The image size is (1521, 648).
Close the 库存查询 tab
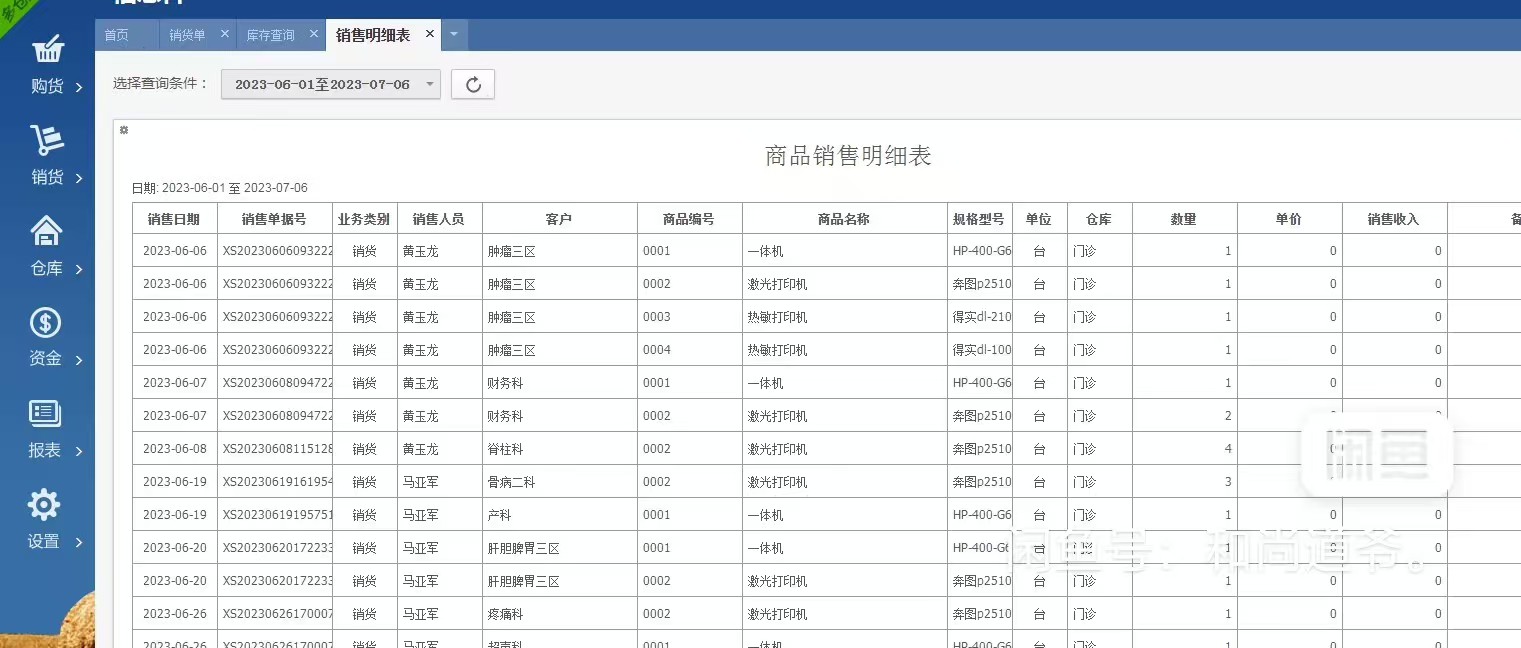(x=313, y=34)
